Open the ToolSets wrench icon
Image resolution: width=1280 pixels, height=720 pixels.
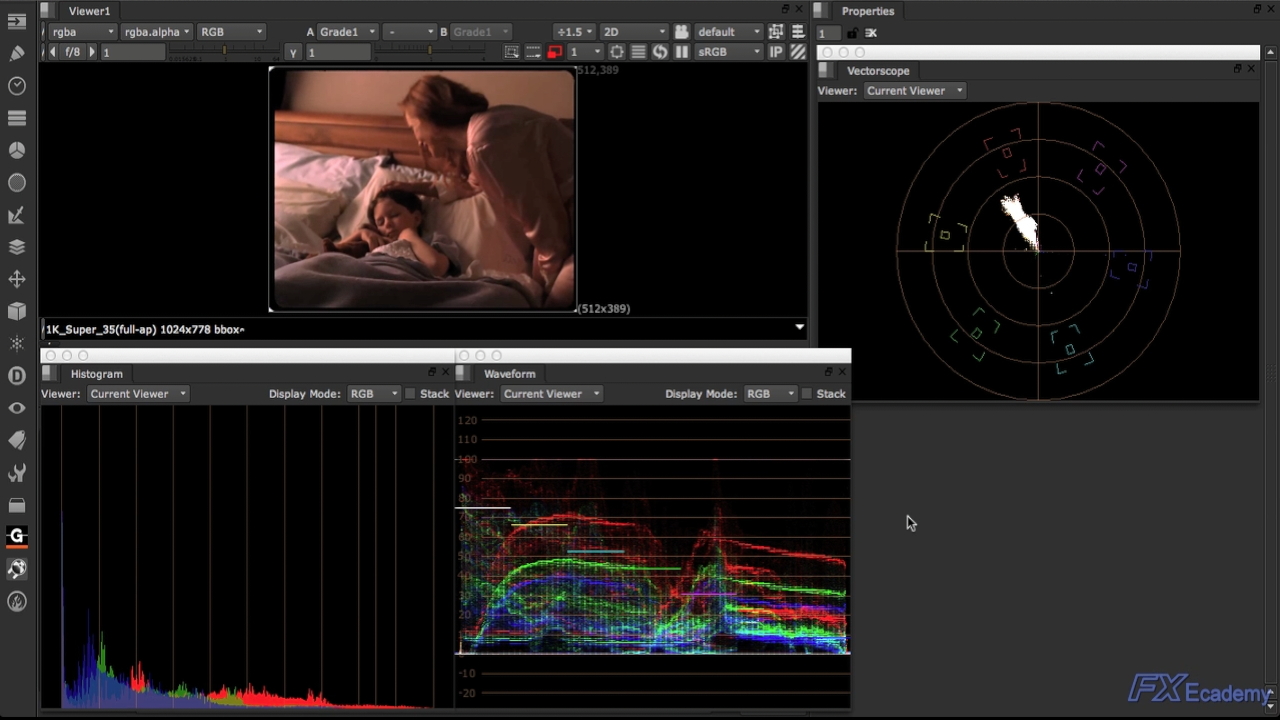click(x=17, y=472)
